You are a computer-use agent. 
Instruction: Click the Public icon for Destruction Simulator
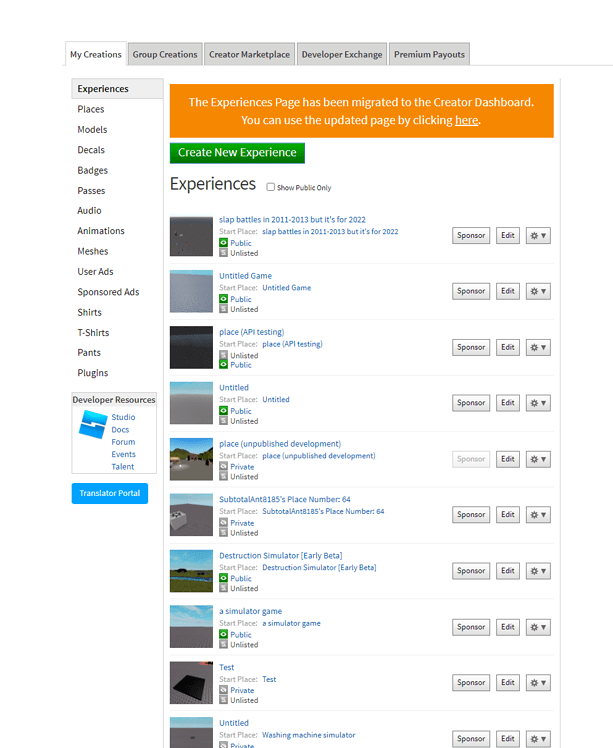223,578
